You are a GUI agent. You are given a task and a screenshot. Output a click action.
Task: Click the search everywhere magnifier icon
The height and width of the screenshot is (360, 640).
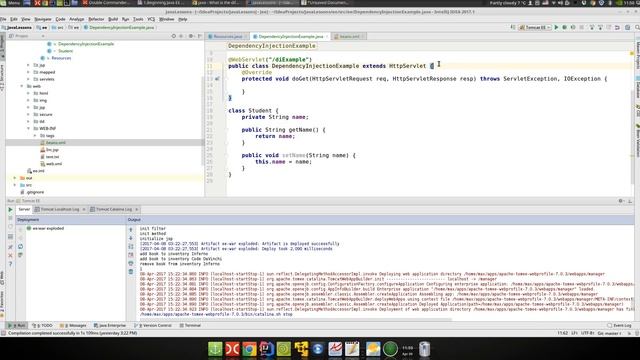[637, 27]
